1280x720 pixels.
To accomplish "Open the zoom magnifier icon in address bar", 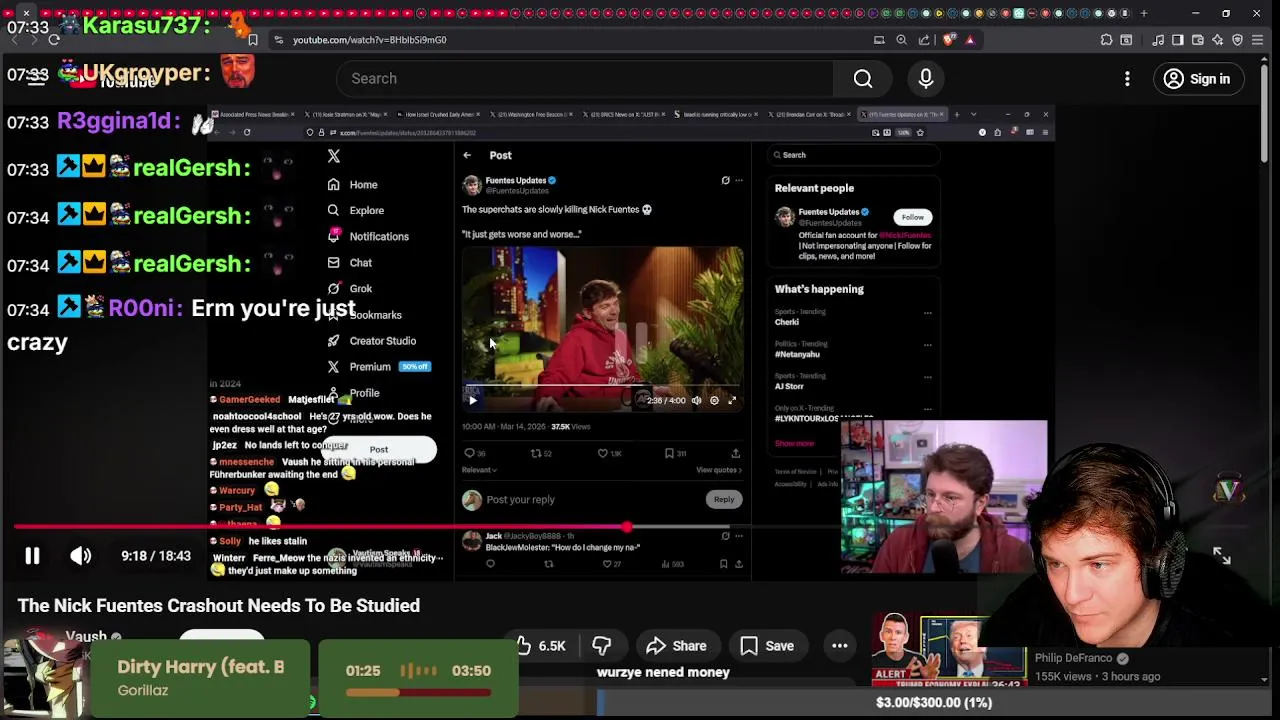I will point(901,40).
